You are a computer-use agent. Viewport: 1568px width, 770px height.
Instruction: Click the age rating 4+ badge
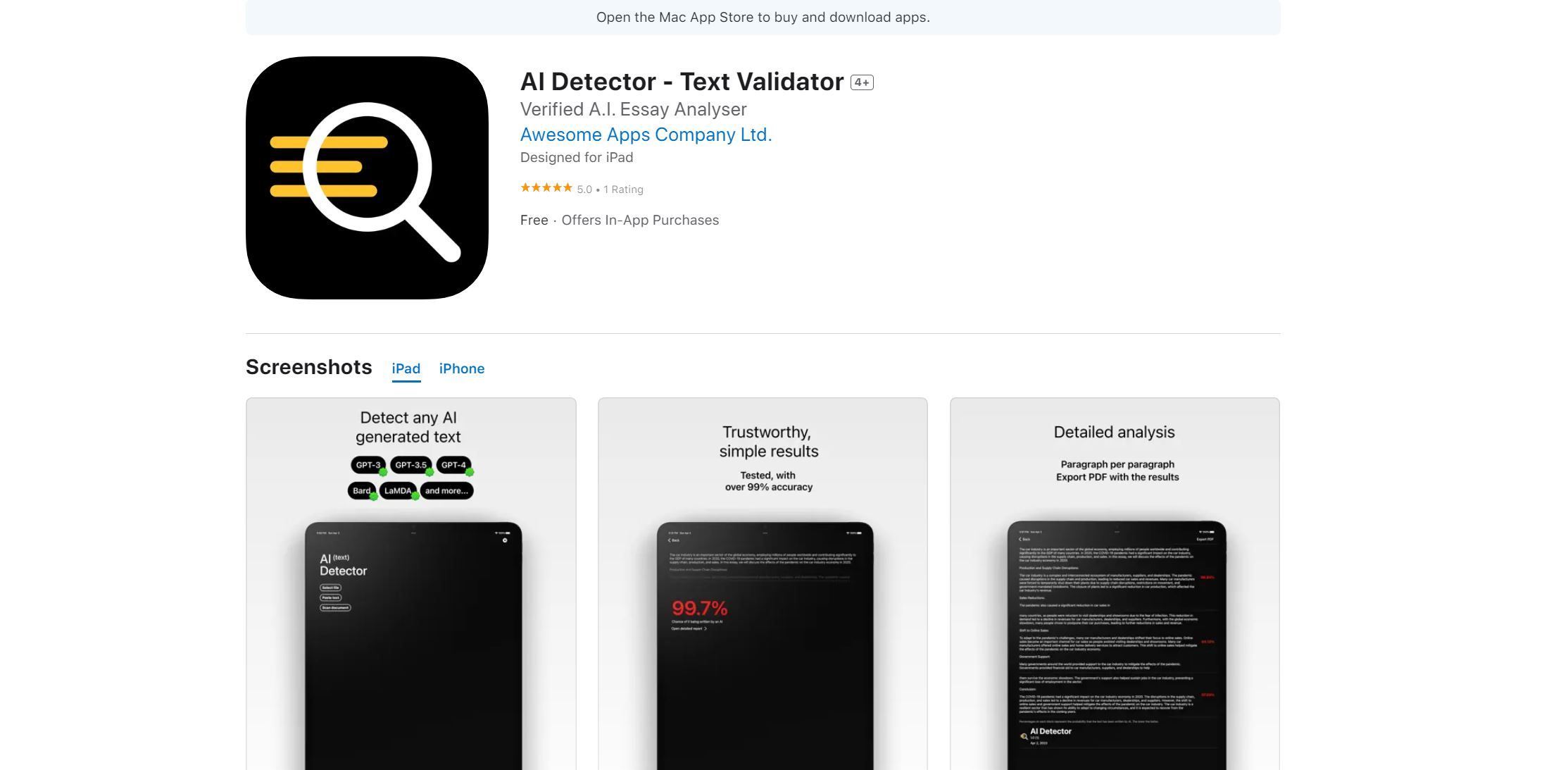(861, 82)
